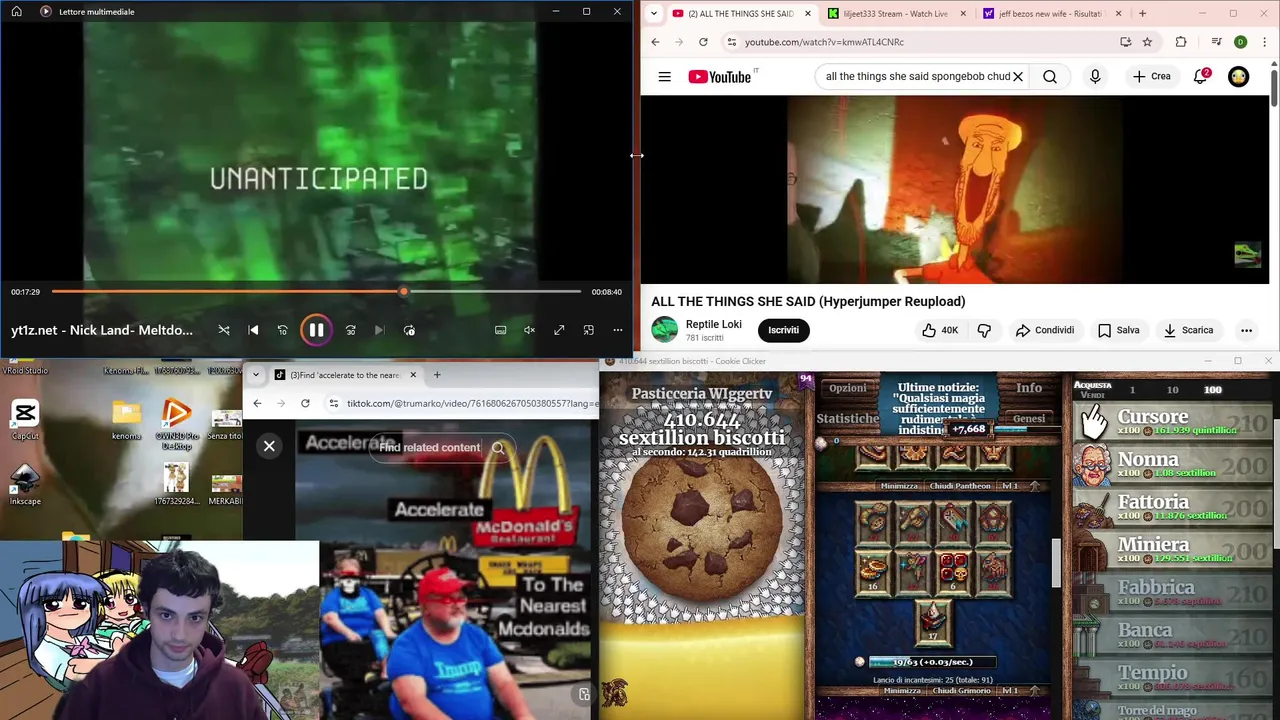Open Cookie Clicker Info menu
This screenshot has height=720, width=1280.
[1029, 388]
